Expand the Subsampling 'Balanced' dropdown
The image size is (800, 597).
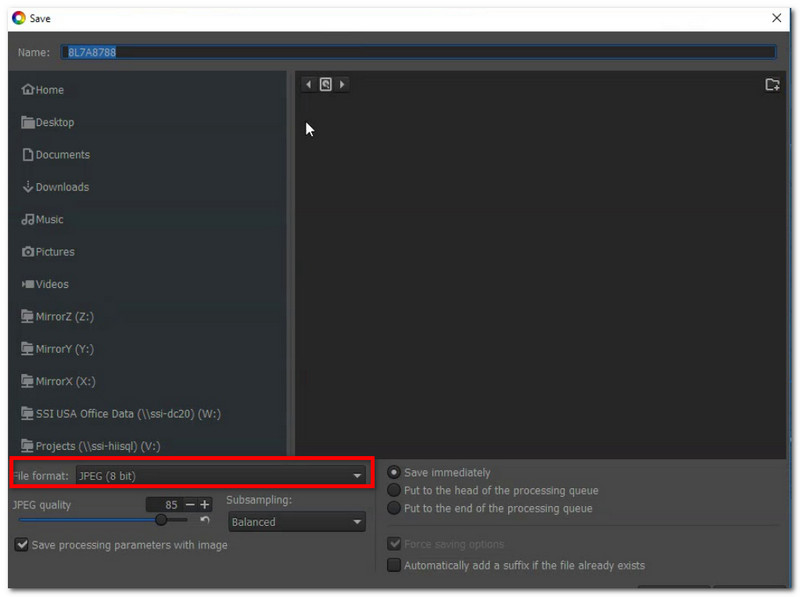click(296, 522)
